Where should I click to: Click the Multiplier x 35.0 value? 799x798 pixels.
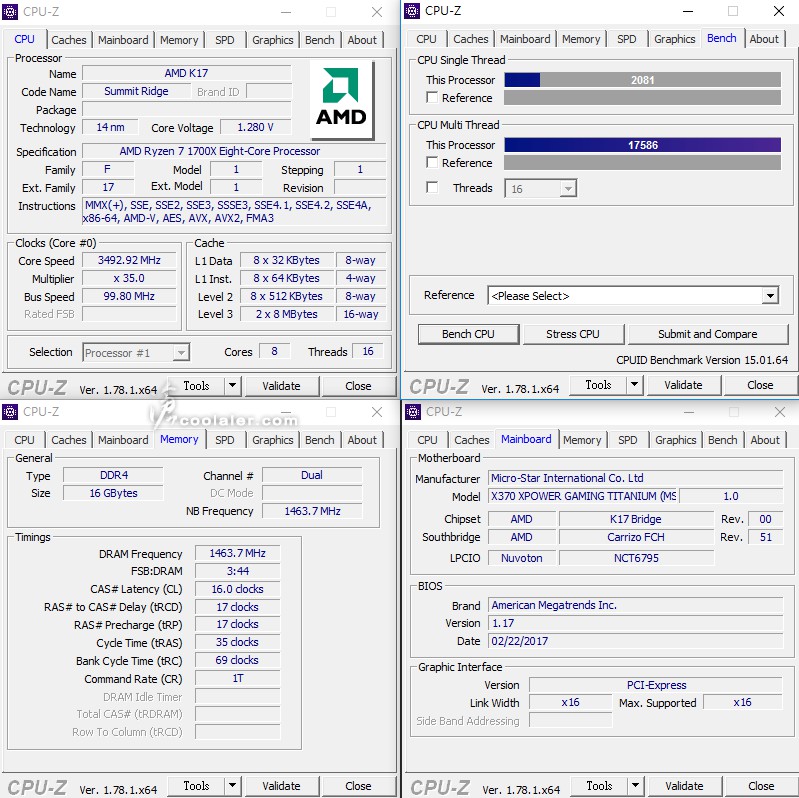(129, 278)
